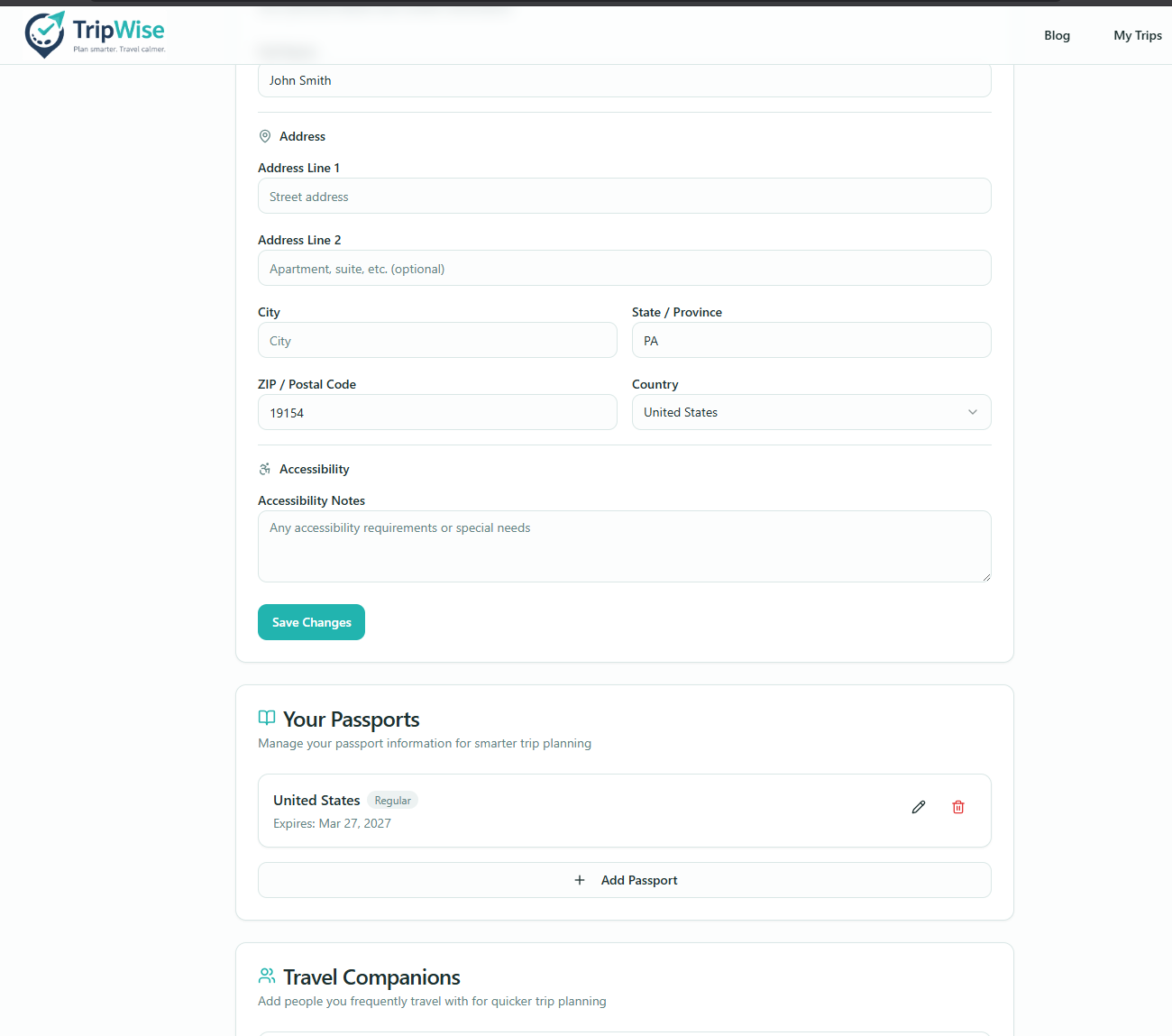Click the Address location pin icon

(265, 135)
